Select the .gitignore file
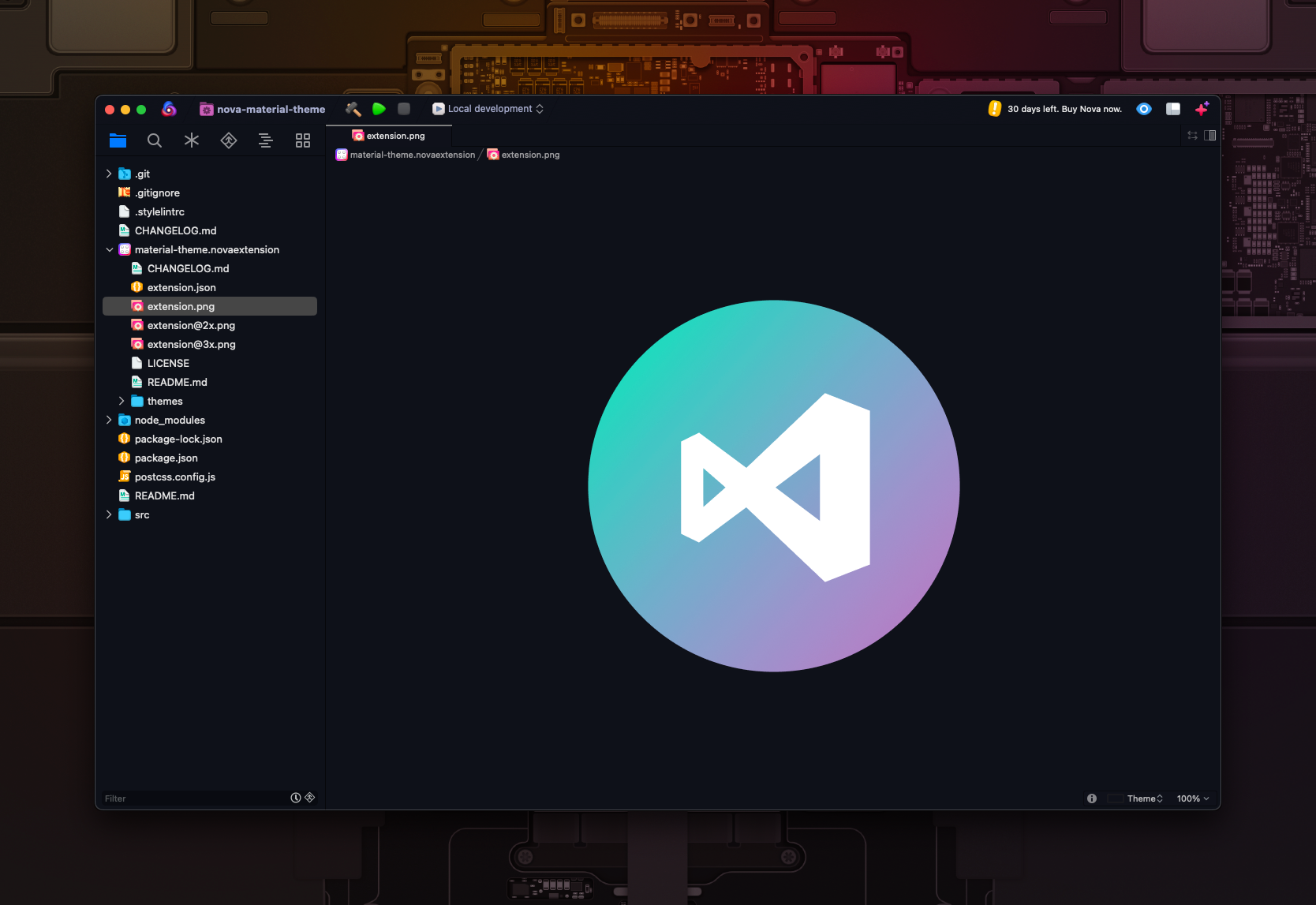The width and height of the screenshot is (1316, 905). pyautogui.click(x=210, y=193)
